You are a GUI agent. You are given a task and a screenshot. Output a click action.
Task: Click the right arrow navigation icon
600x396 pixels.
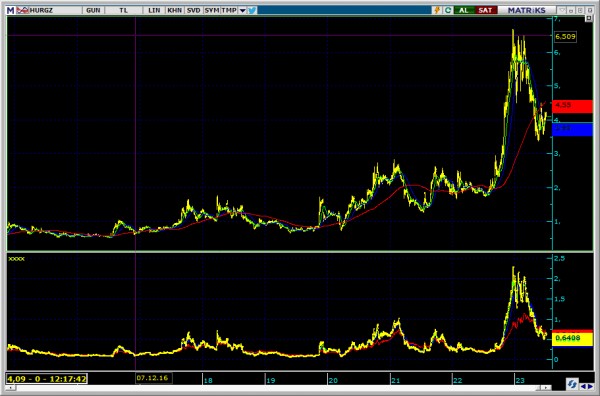tap(590, 386)
